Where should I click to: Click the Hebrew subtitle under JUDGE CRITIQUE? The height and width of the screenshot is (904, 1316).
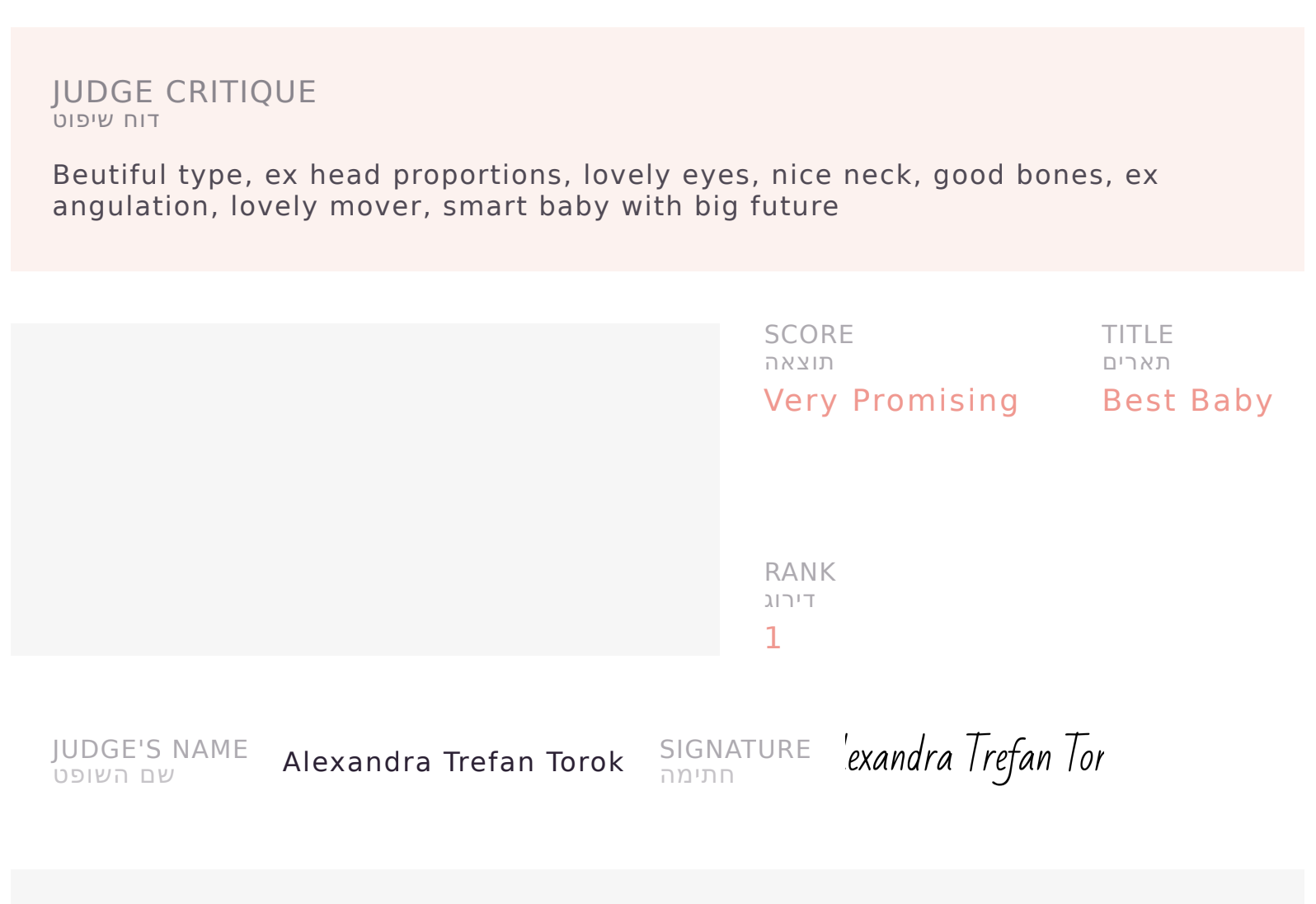[106, 120]
